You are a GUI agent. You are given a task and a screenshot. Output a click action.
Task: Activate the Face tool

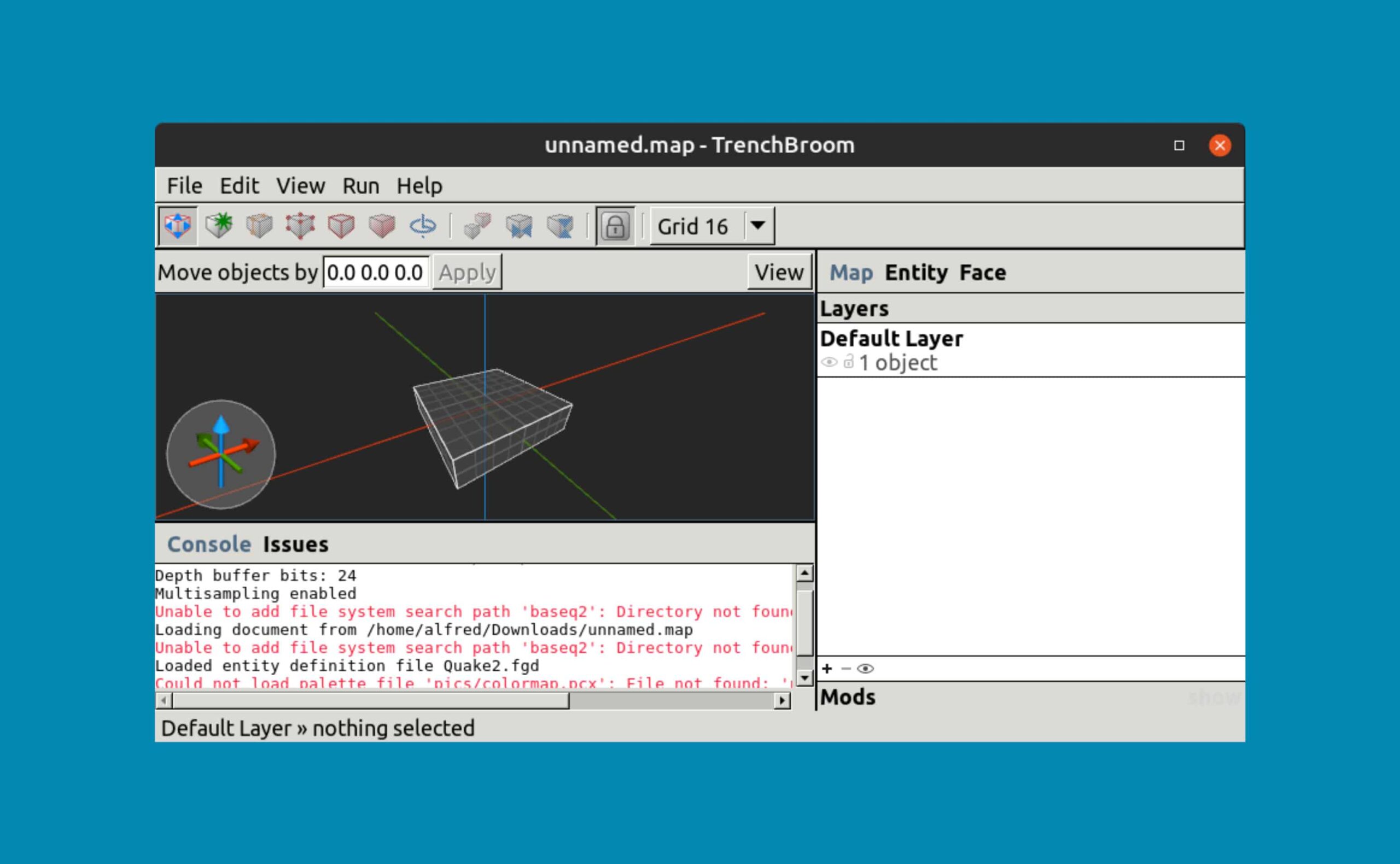(x=382, y=226)
